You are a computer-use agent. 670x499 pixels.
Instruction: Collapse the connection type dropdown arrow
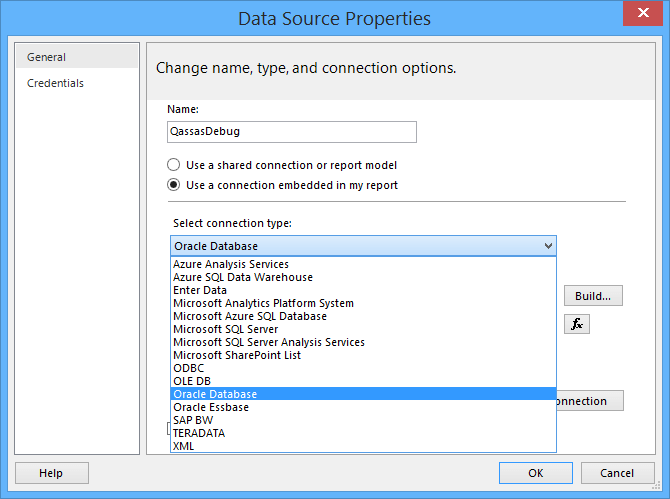tap(548, 246)
